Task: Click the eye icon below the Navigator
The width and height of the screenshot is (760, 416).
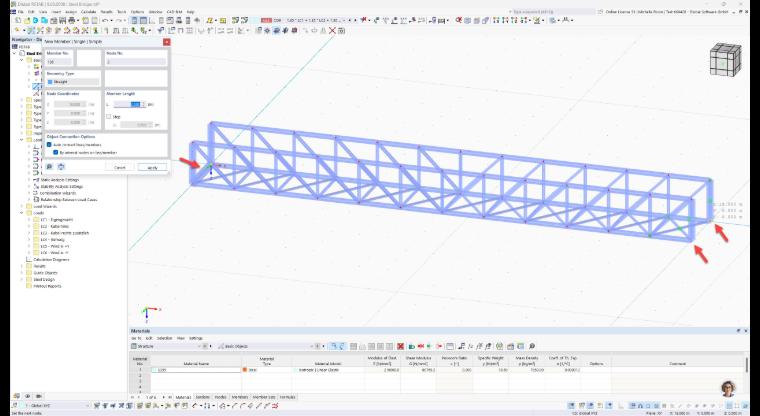Action: 28,396
